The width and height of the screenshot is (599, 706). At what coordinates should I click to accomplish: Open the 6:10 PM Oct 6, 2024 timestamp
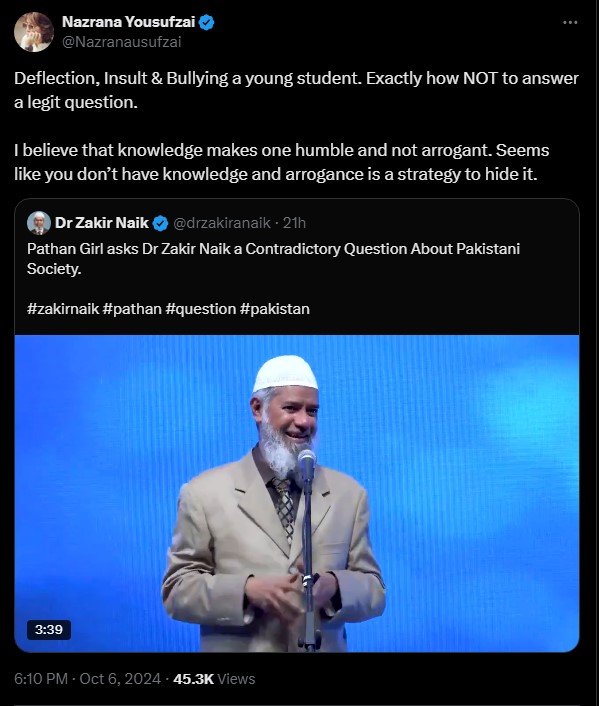87,679
